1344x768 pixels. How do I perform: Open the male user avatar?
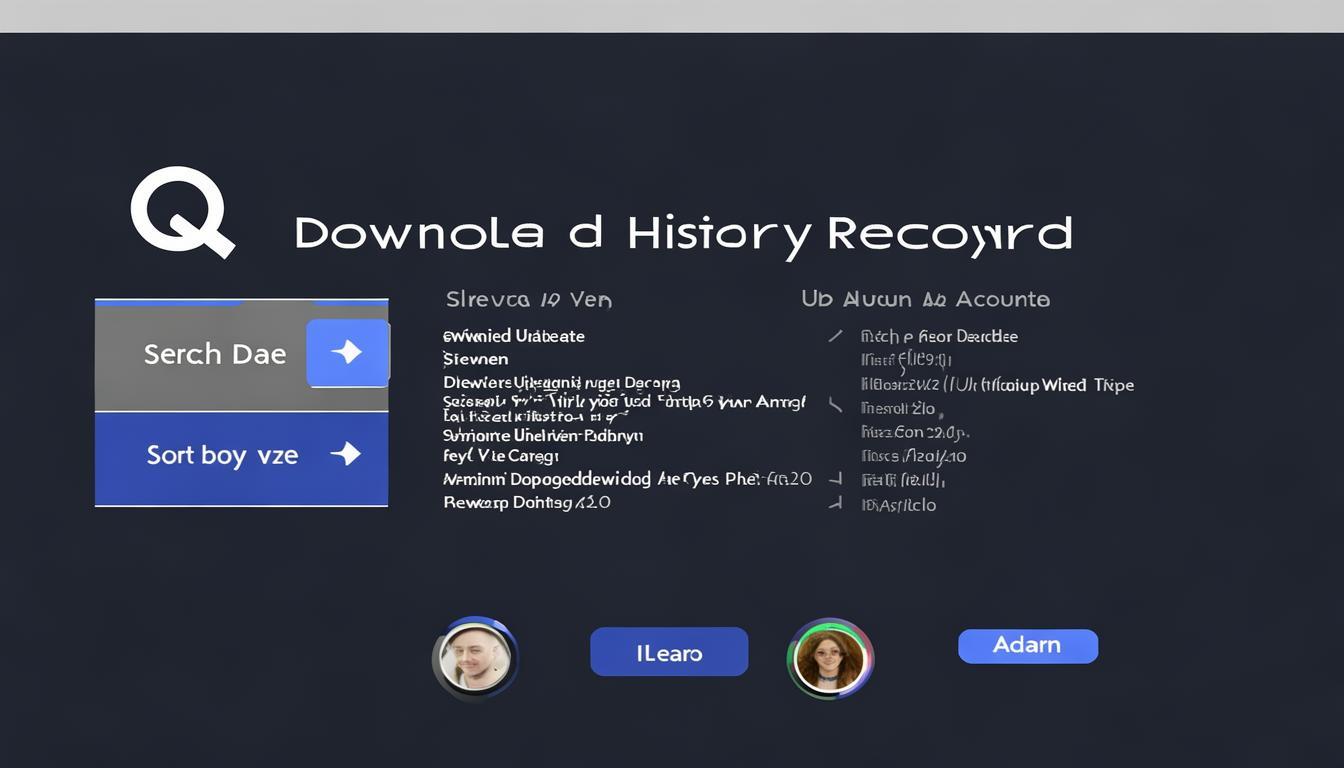pos(475,658)
